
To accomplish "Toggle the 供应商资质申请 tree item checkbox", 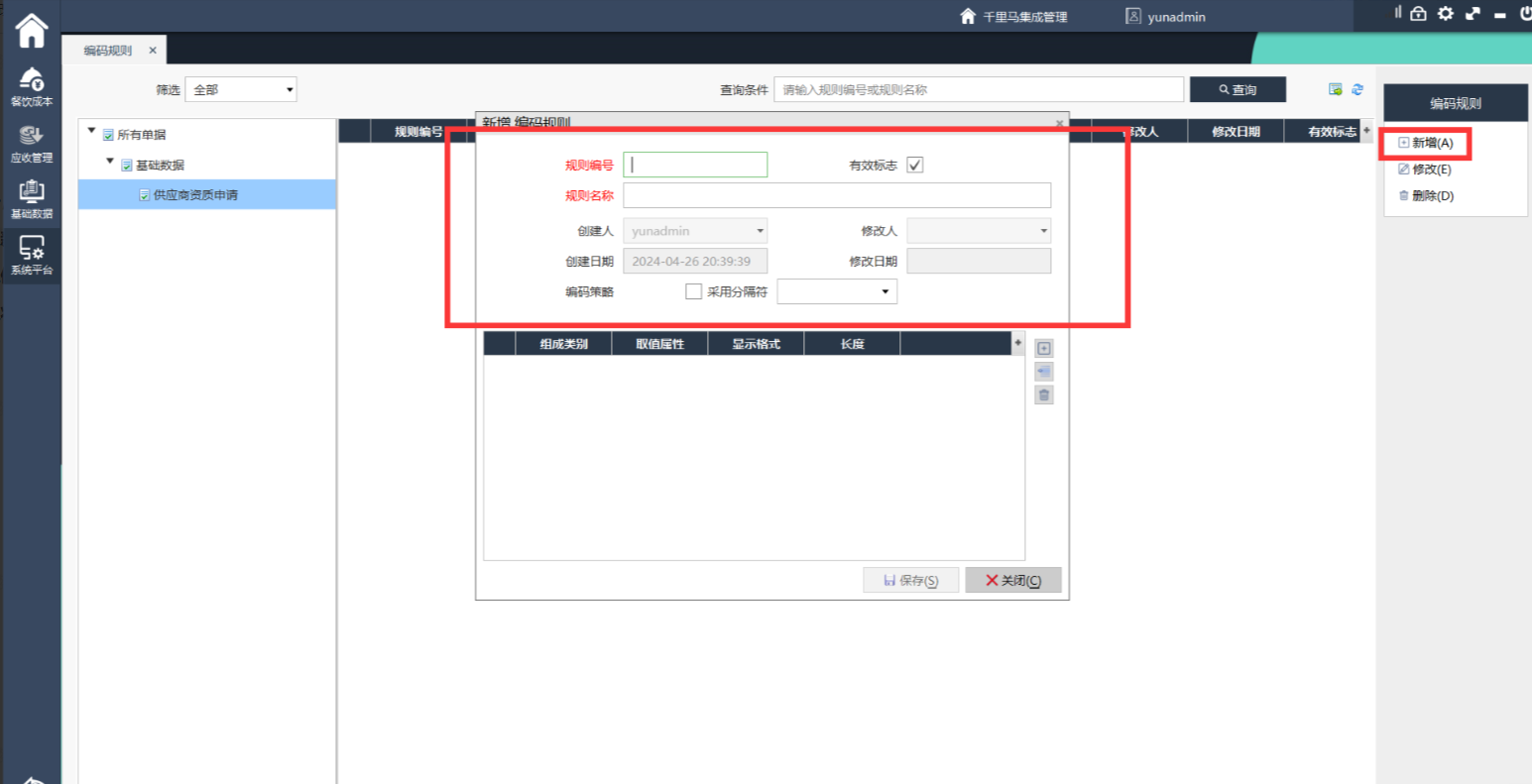I will click(x=145, y=195).
